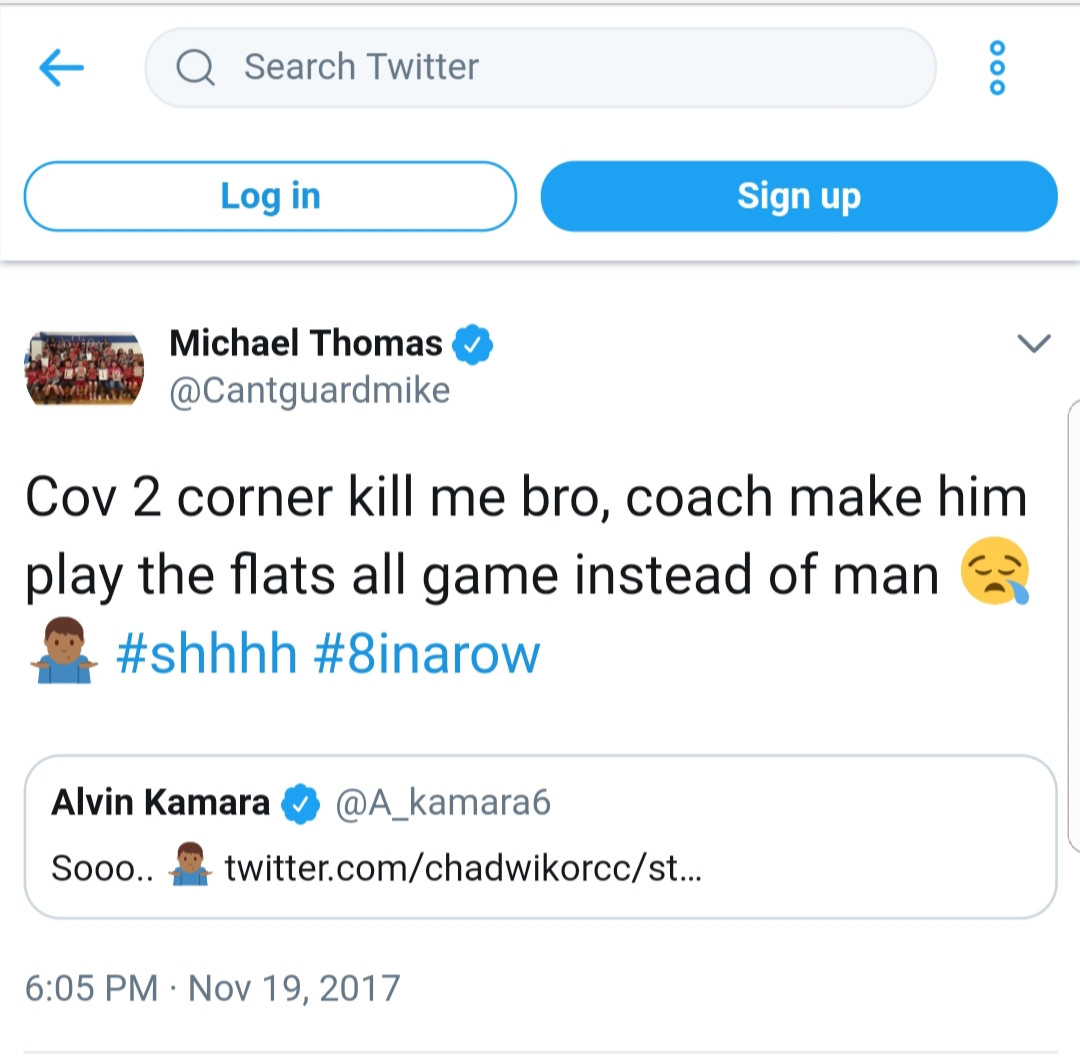
Task: Tap the back arrow icon
Action: 61,68
